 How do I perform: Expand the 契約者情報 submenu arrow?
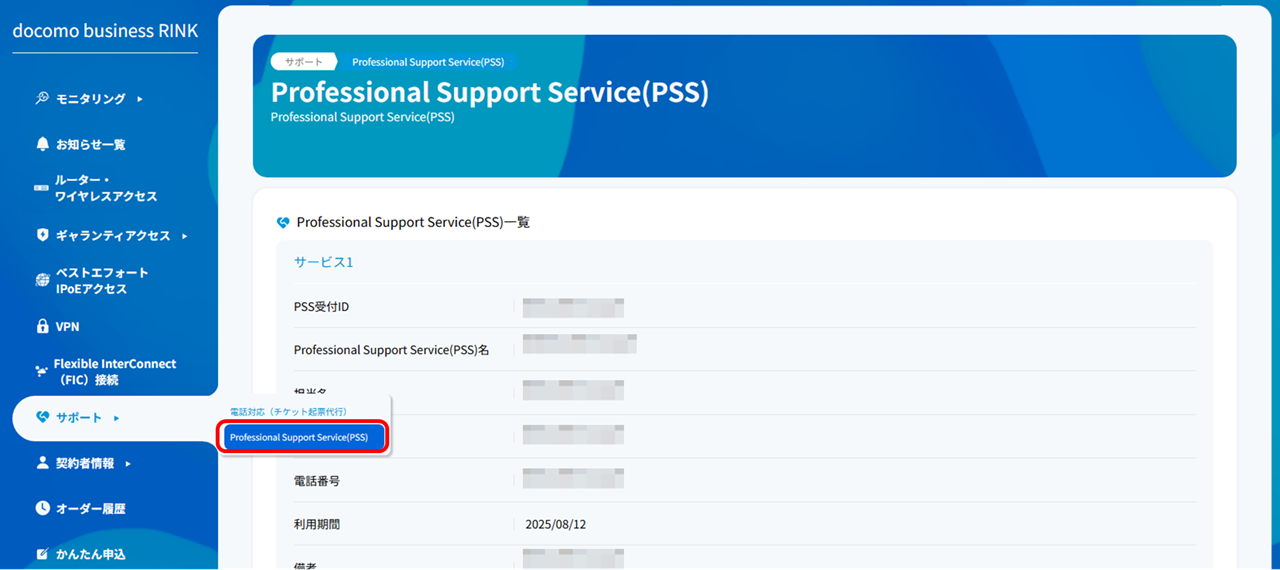pos(128,464)
